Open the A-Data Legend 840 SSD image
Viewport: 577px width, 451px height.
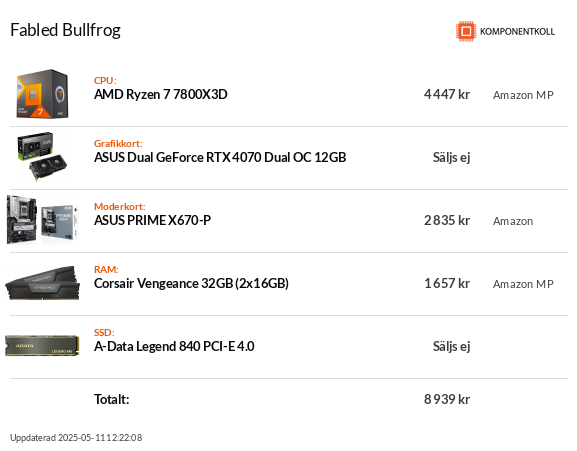(x=42, y=346)
